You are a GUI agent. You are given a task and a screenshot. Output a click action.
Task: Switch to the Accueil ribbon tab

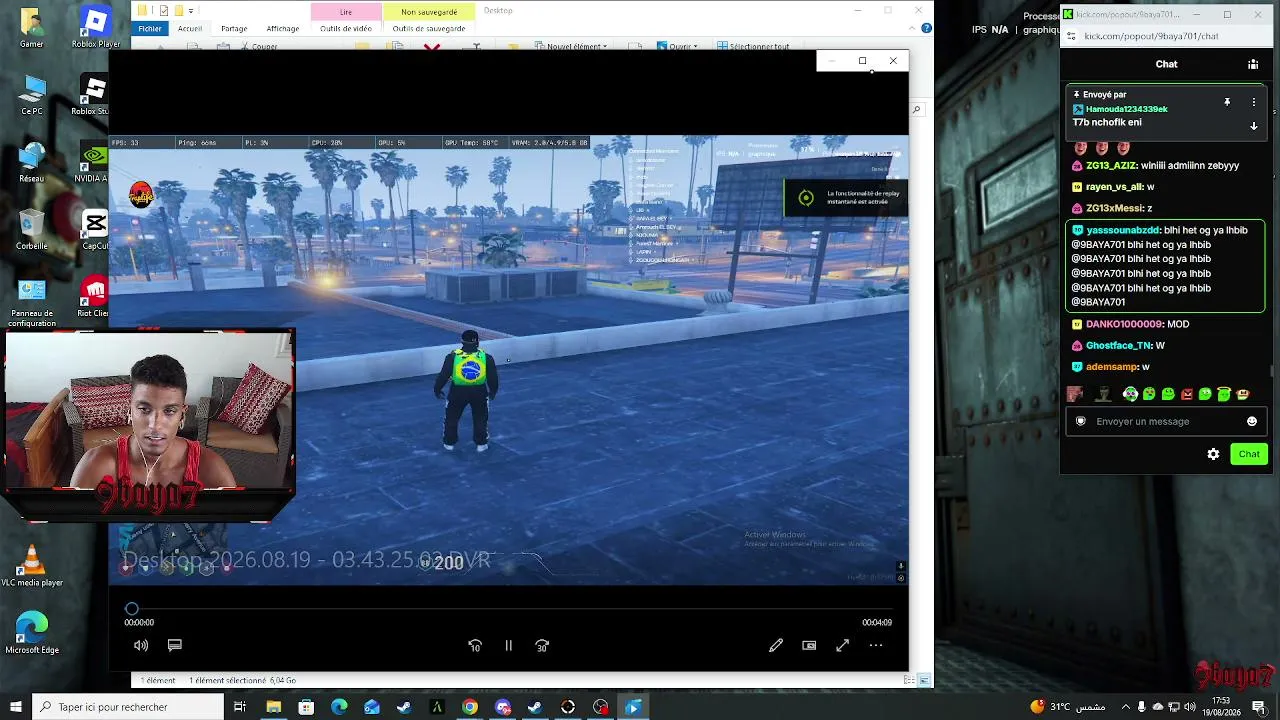(x=190, y=29)
